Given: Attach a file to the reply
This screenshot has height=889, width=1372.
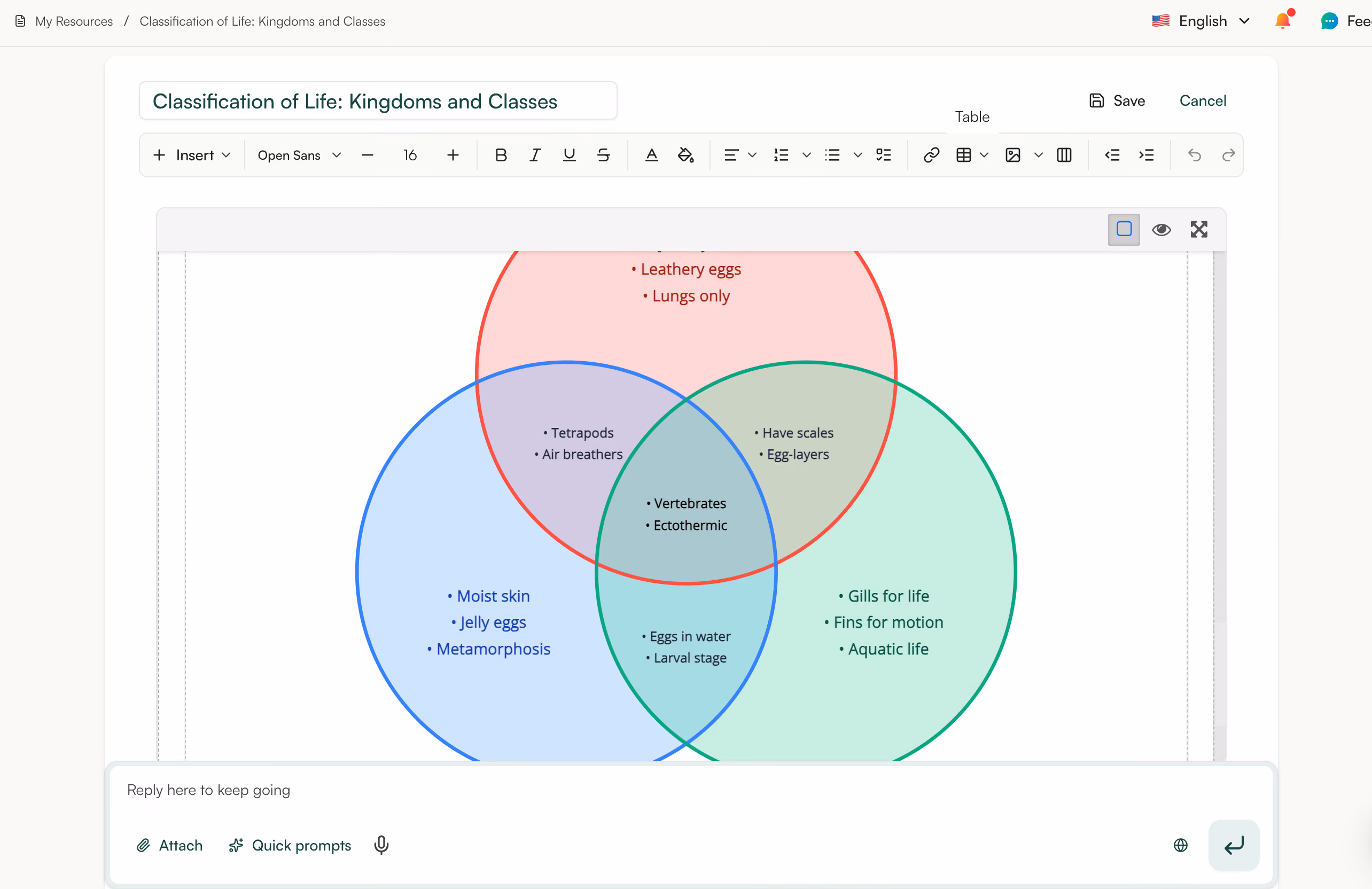Looking at the screenshot, I should pos(169,845).
